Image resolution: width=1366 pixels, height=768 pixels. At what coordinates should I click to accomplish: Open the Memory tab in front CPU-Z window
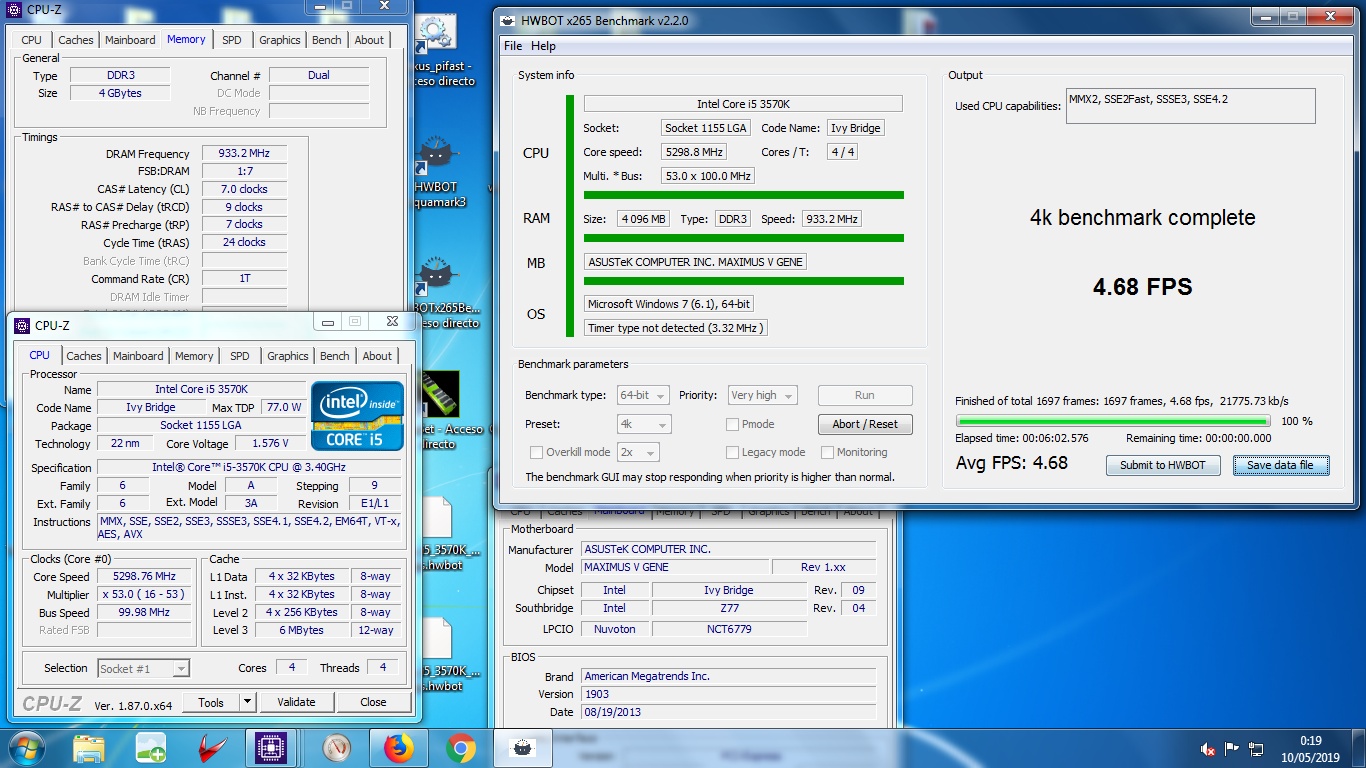(x=194, y=356)
